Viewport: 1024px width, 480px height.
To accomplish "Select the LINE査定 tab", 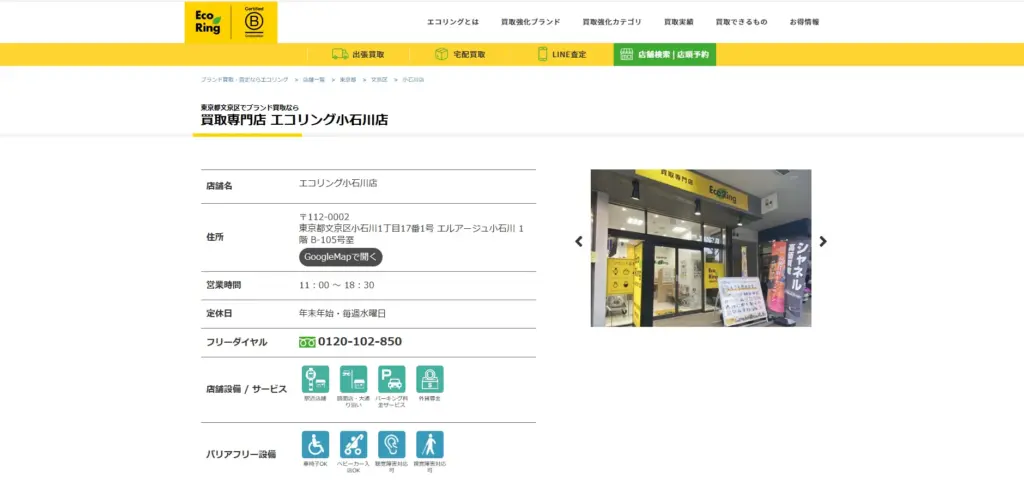I will click(561, 54).
